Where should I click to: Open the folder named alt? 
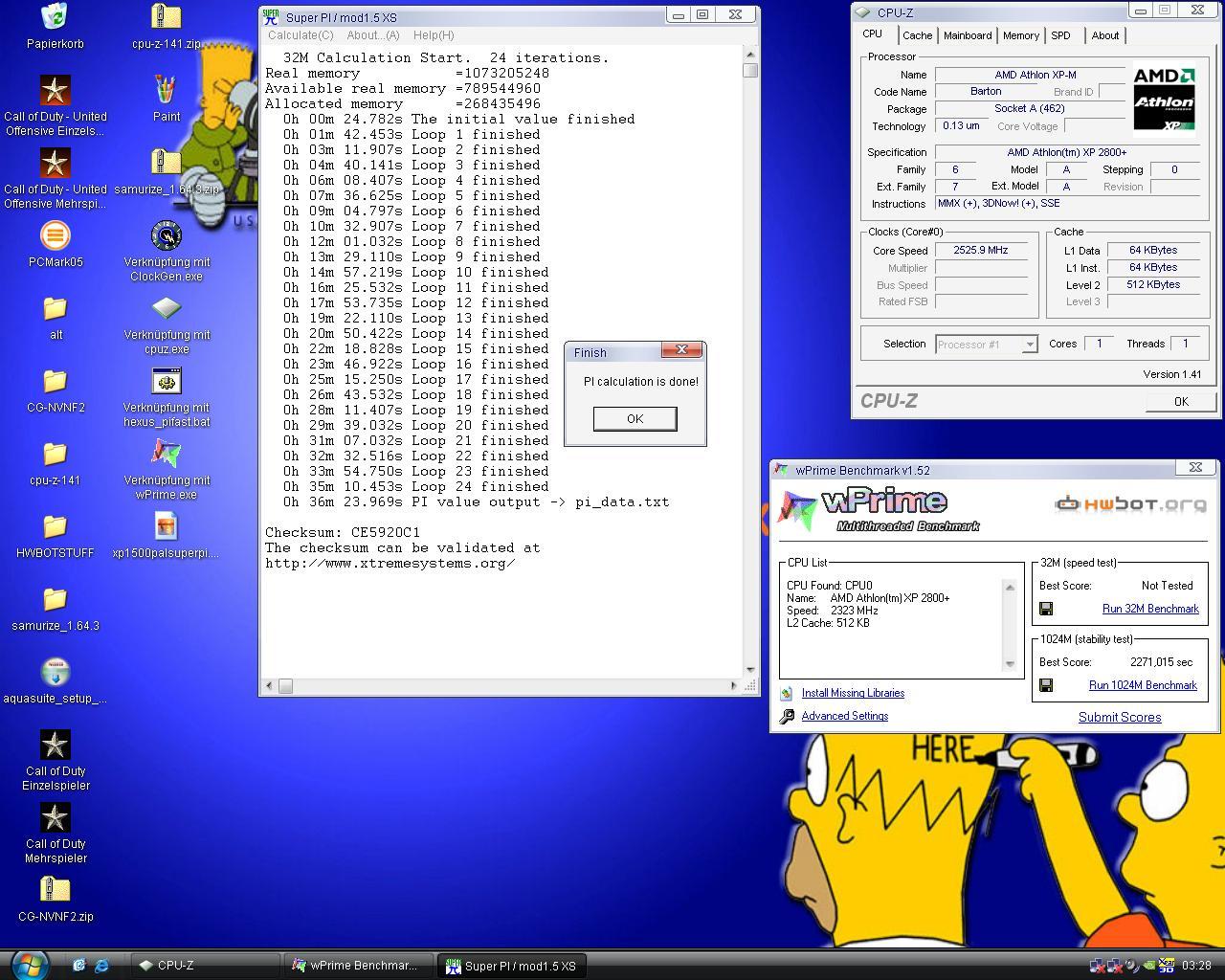56,308
